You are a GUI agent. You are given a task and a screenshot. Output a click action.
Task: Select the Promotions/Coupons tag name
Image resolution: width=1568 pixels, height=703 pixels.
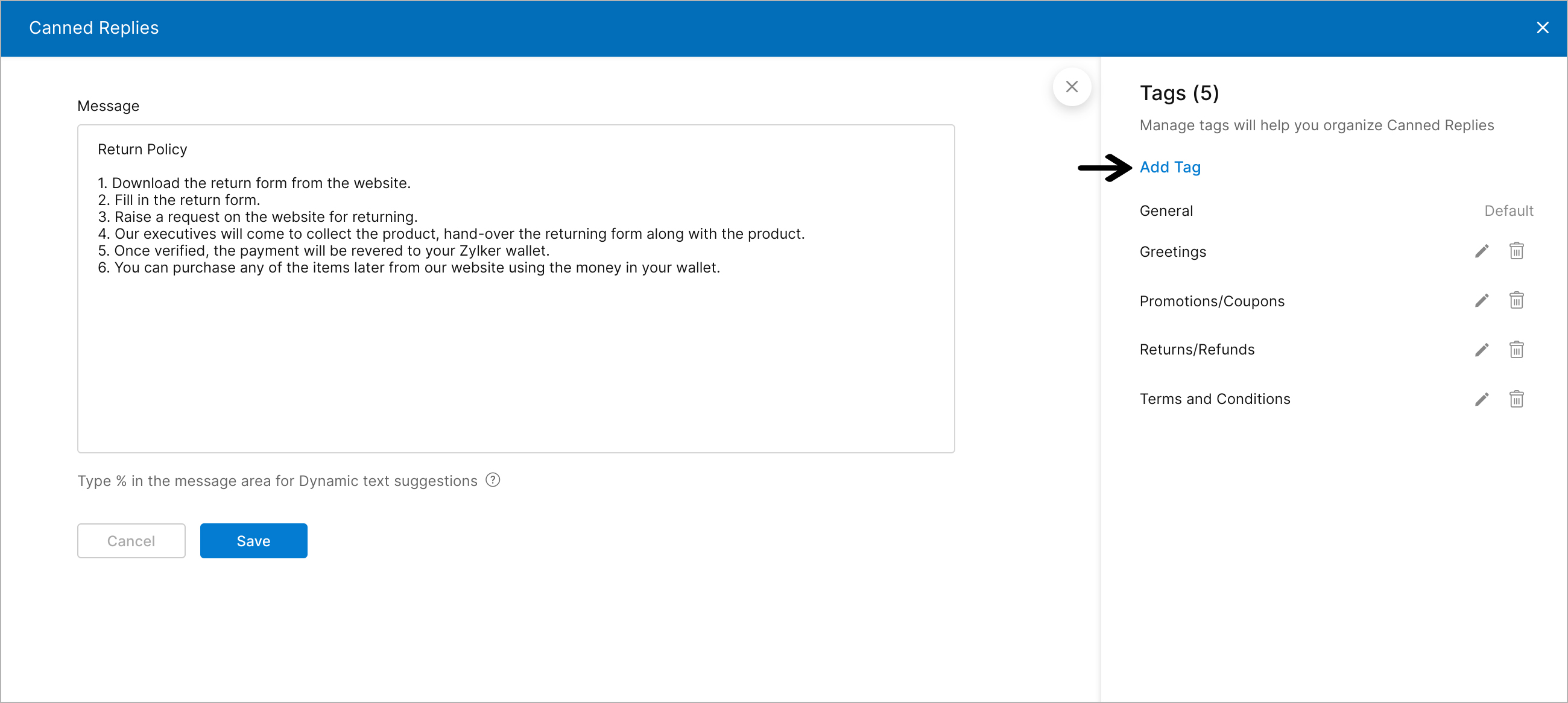tap(1212, 301)
